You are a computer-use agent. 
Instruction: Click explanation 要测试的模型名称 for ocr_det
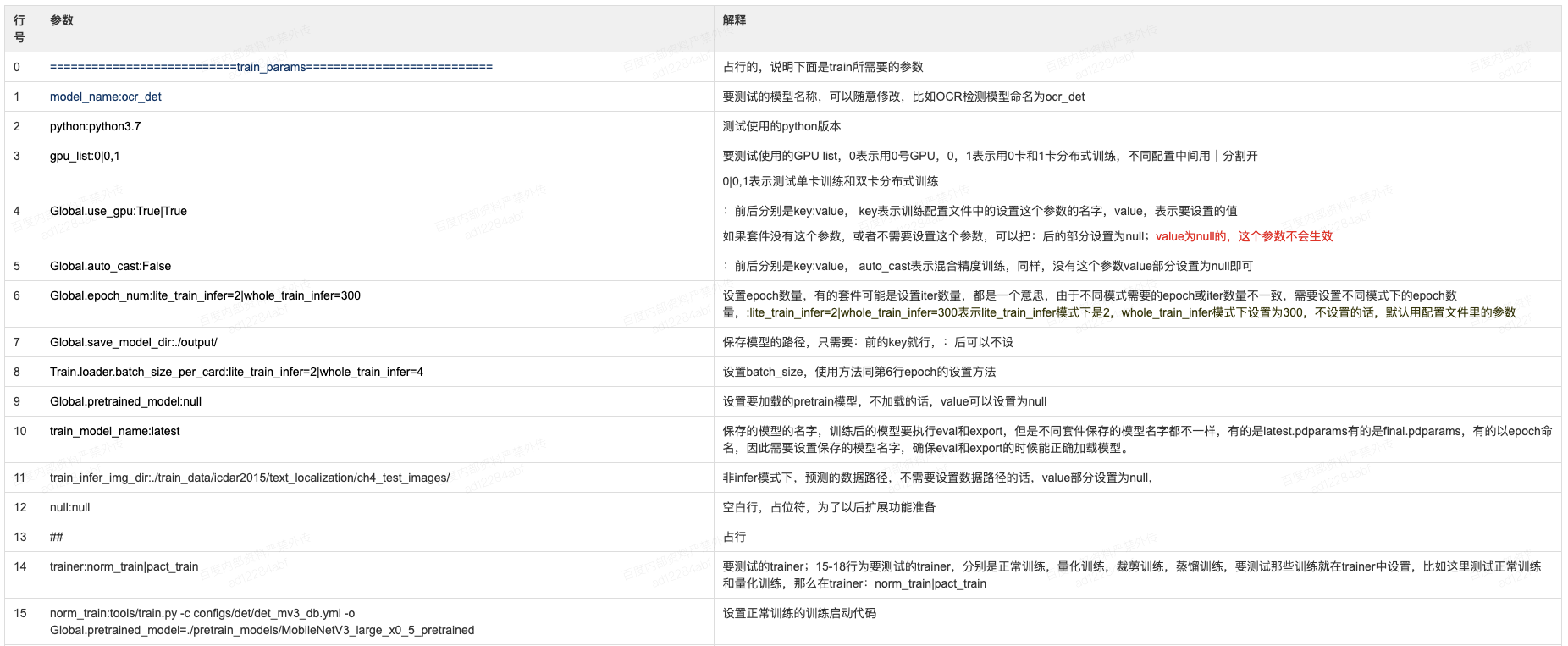coord(903,97)
